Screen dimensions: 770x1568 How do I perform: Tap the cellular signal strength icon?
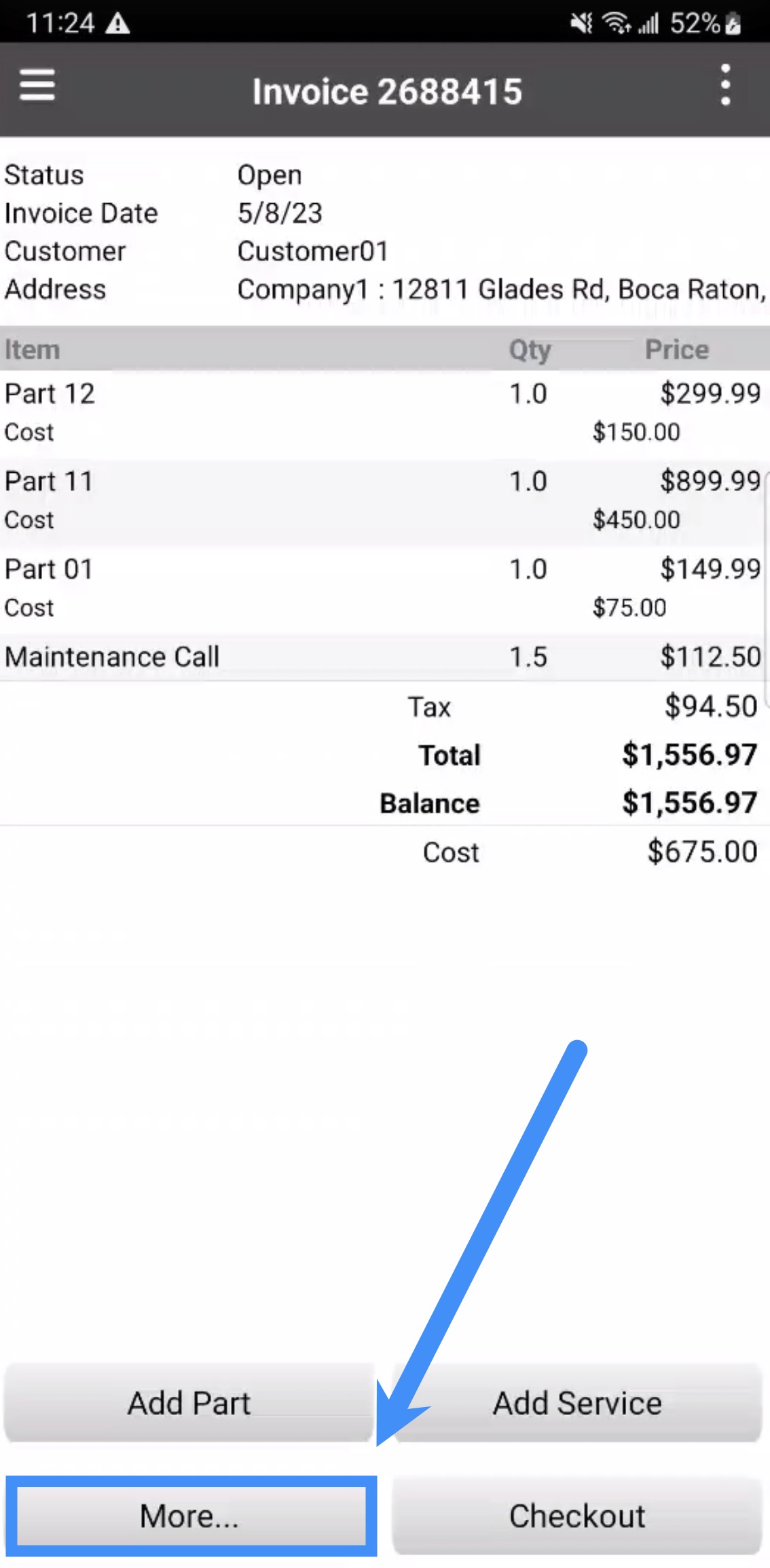(648, 24)
